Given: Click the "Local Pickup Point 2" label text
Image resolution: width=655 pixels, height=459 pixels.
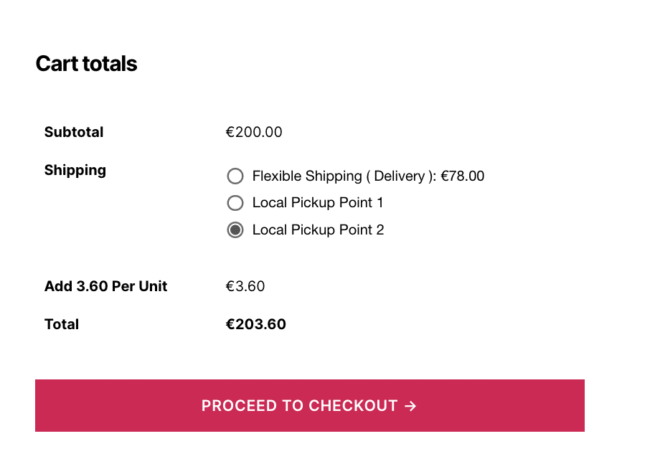Looking at the screenshot, I should point(318,230).
